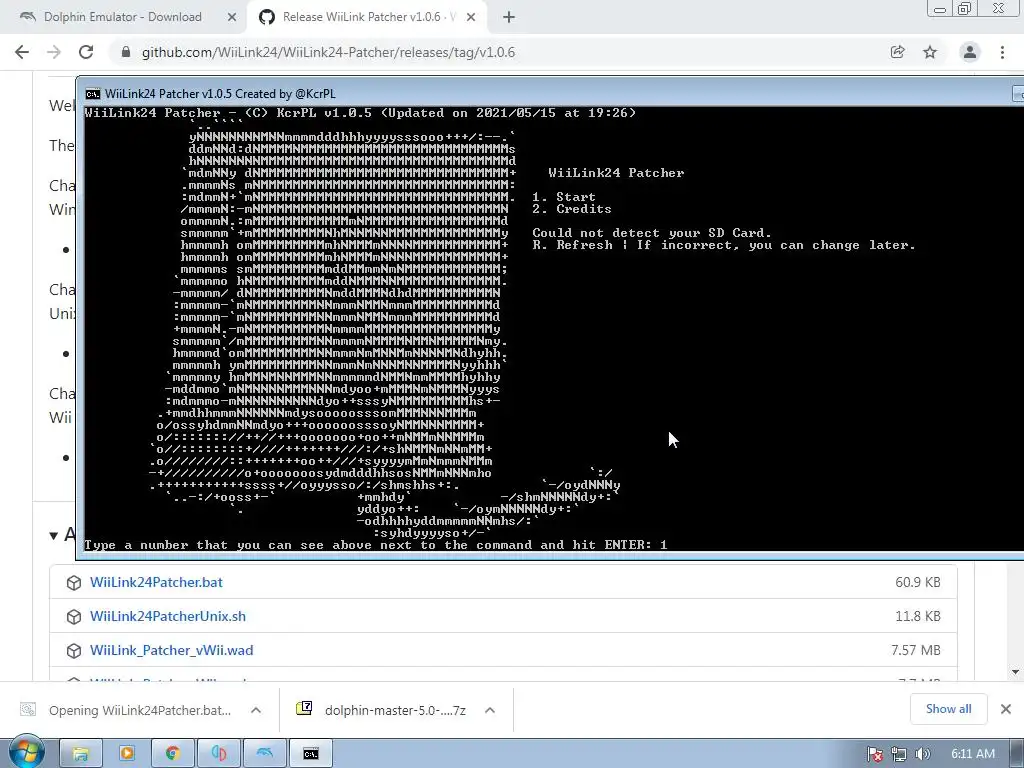The height and width of the screenshot is (768, 1024).
Task: Click the padlock site info icon
Action: tap(126, 52)
